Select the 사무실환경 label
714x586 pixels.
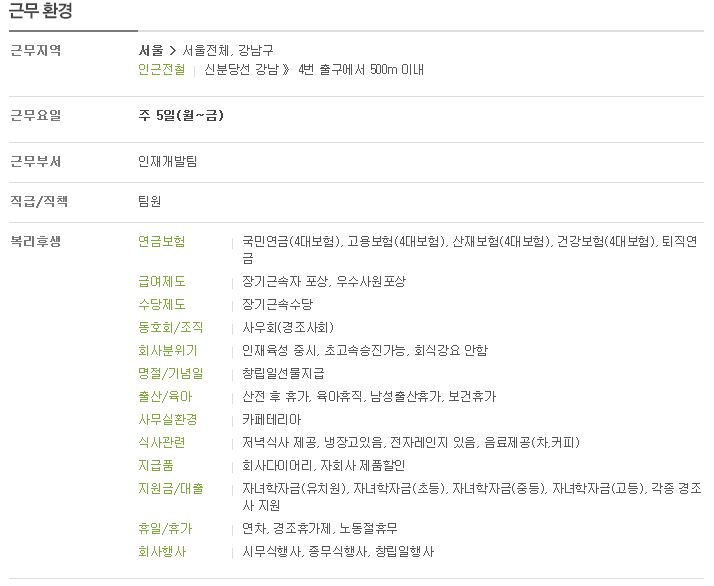coord(168,419)
